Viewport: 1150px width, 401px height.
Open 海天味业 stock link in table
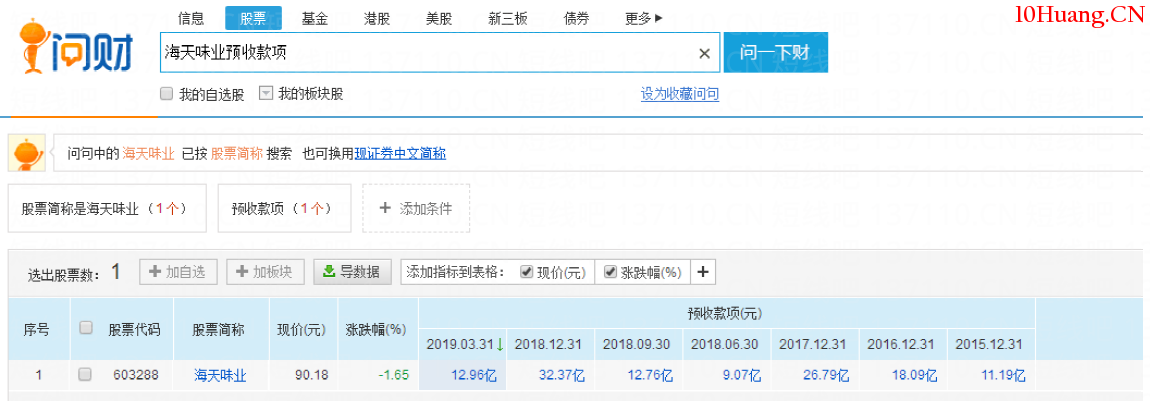tap(220, 376)
